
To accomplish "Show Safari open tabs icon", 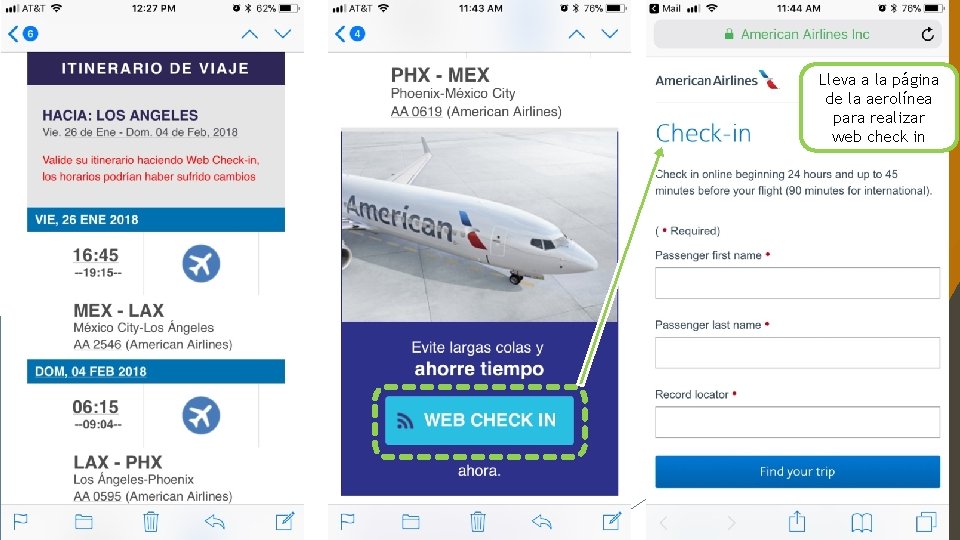I will click(926, 522).
